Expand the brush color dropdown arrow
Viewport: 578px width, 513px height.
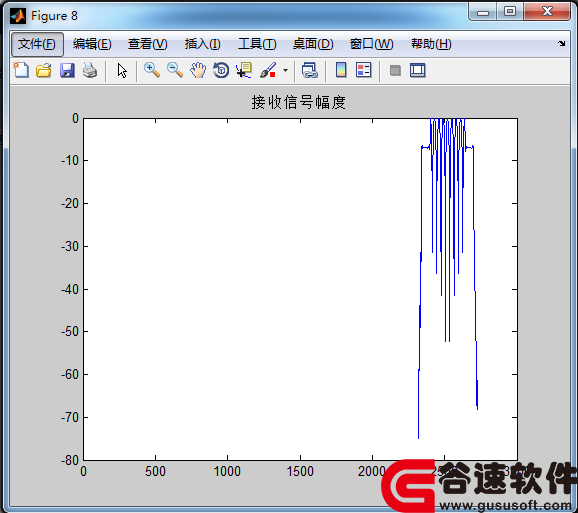coord(285,70)
